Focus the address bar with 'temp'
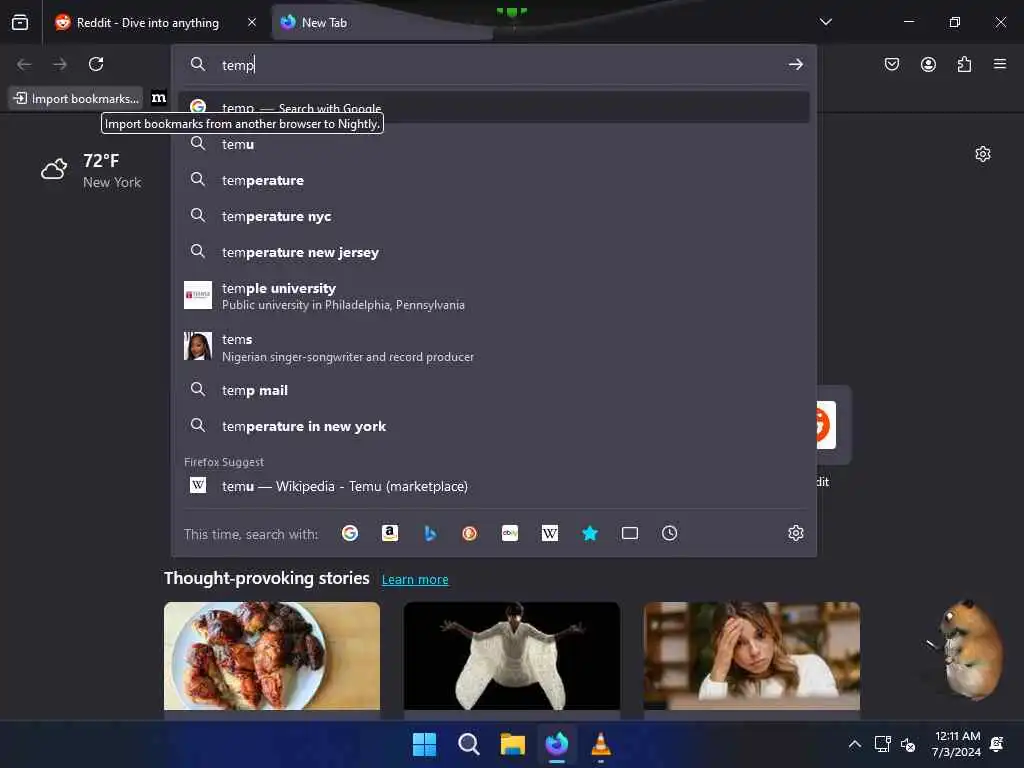Image resolution: width=1024 pixels, height=768 pixels. pos(496,65)
